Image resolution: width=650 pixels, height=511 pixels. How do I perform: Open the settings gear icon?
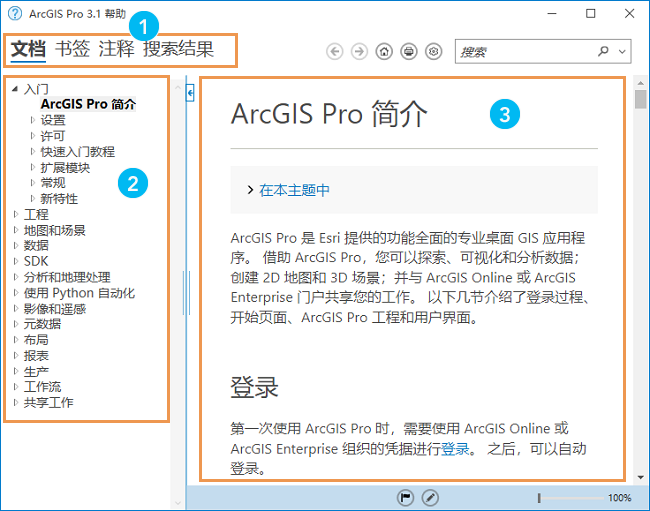[x=433, y=51]
